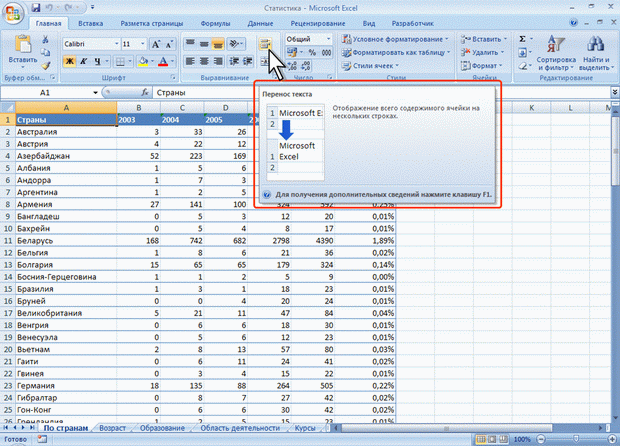The width and height of the screenshot is (620, 446).
Task: Select the Format Painter brush icon
Action: tap(45, 66)
